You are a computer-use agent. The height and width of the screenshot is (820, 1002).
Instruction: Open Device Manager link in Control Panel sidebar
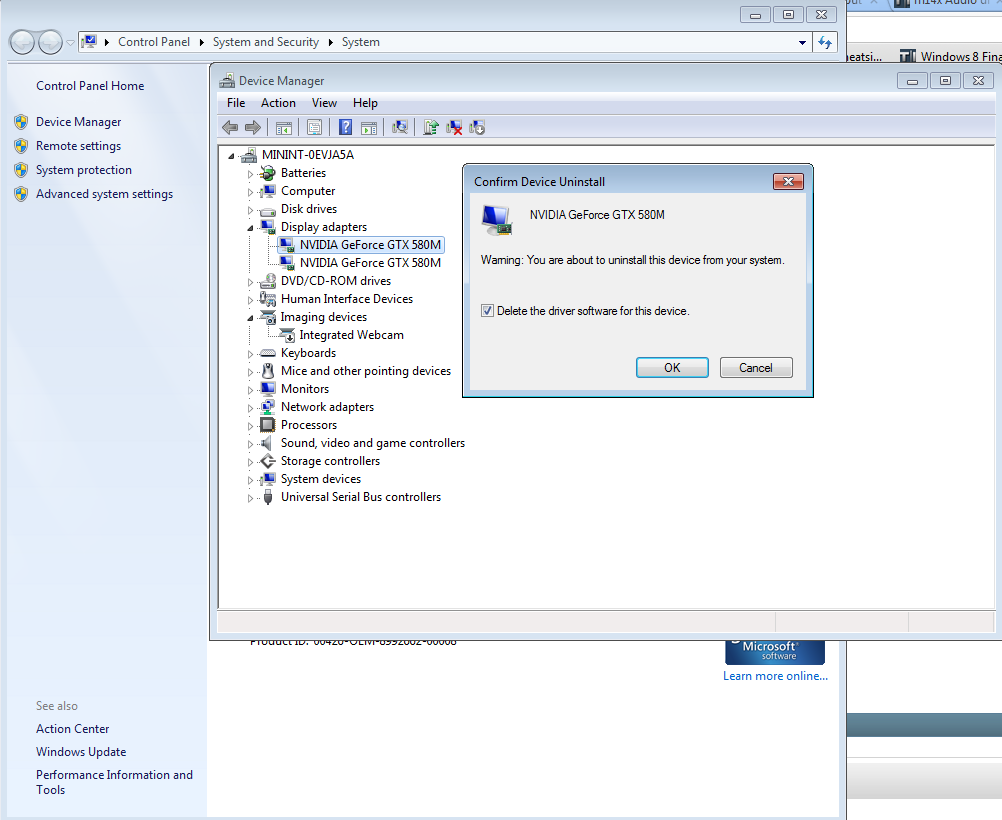[x=79, y=121]
